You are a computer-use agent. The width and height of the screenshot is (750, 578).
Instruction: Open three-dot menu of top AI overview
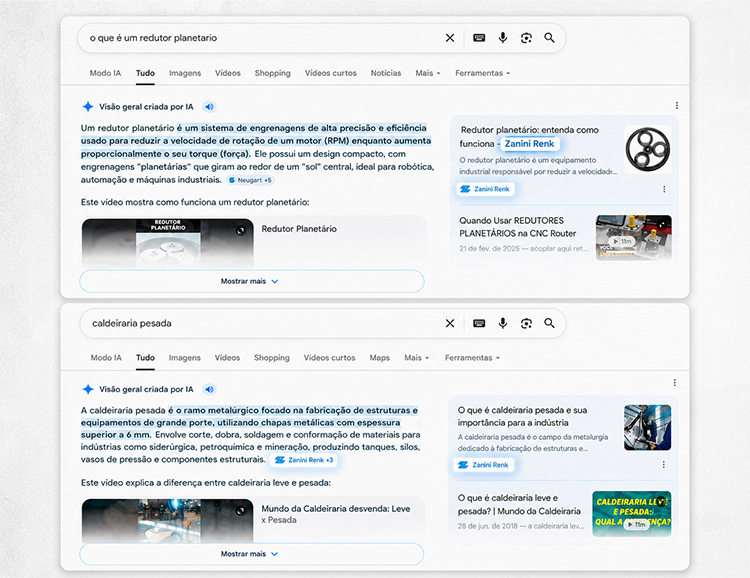[676, 105]
